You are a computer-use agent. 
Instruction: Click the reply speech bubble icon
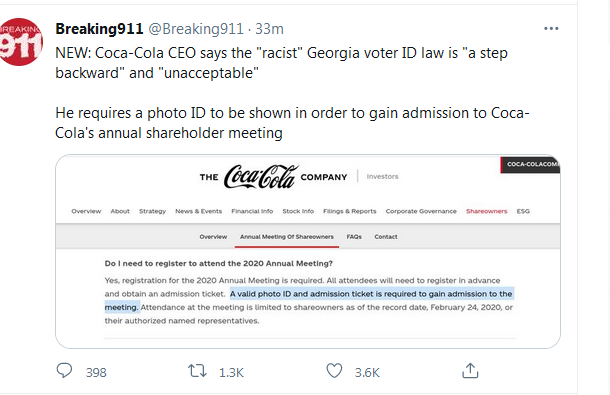click(x=64, y=370)
